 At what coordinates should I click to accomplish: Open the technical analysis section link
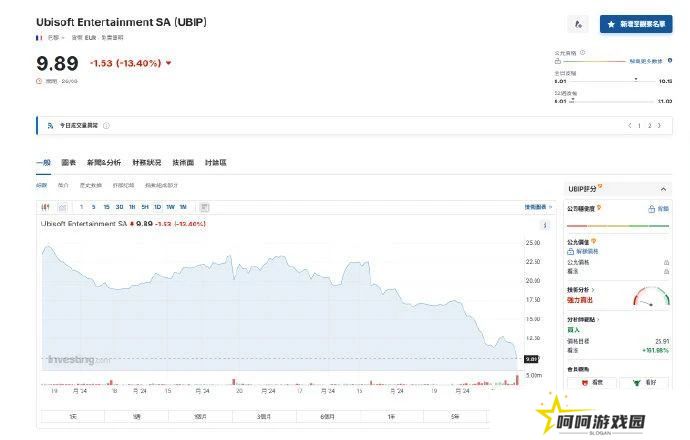click(580, 290)
